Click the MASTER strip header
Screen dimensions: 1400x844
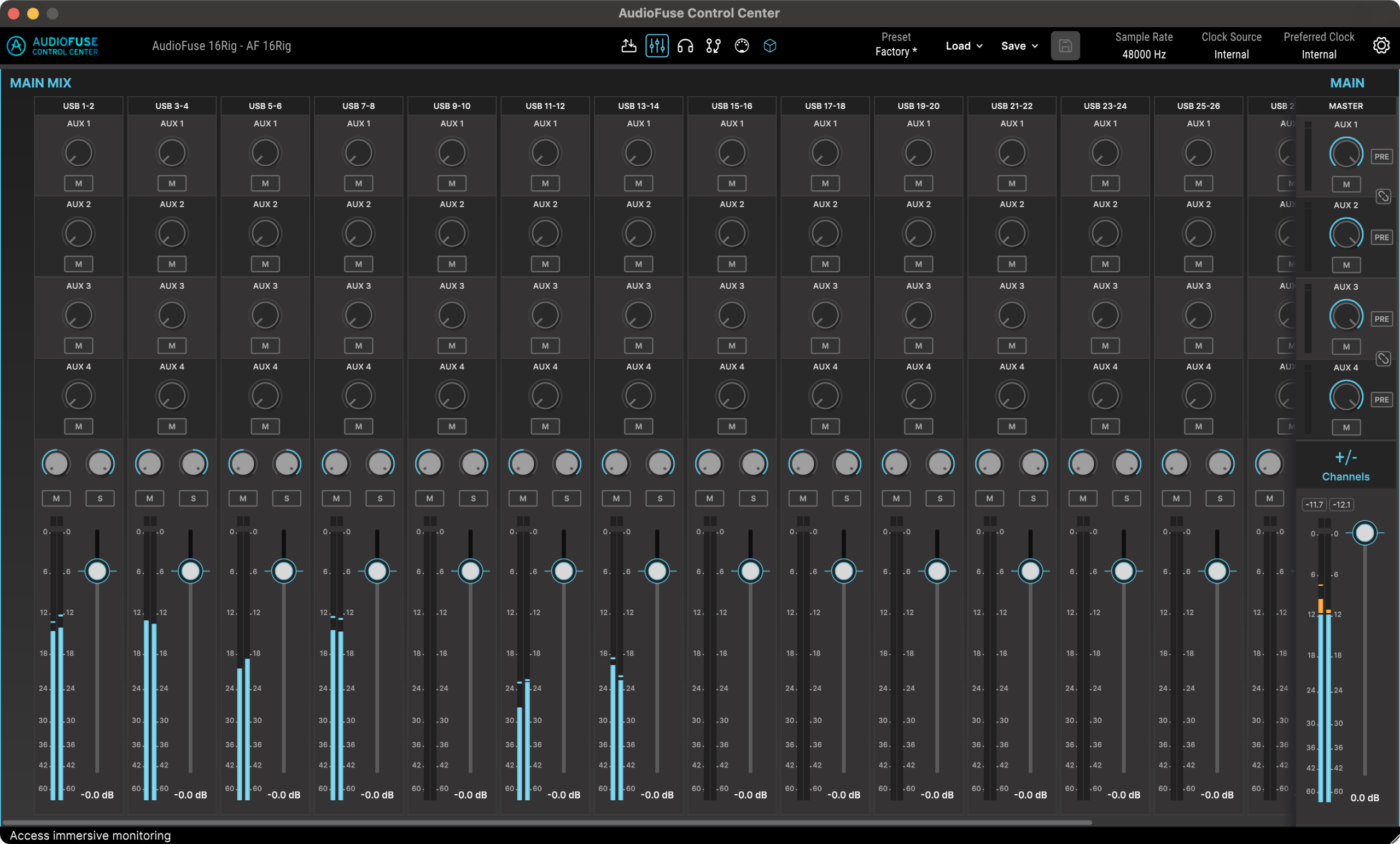(1346, 106)
